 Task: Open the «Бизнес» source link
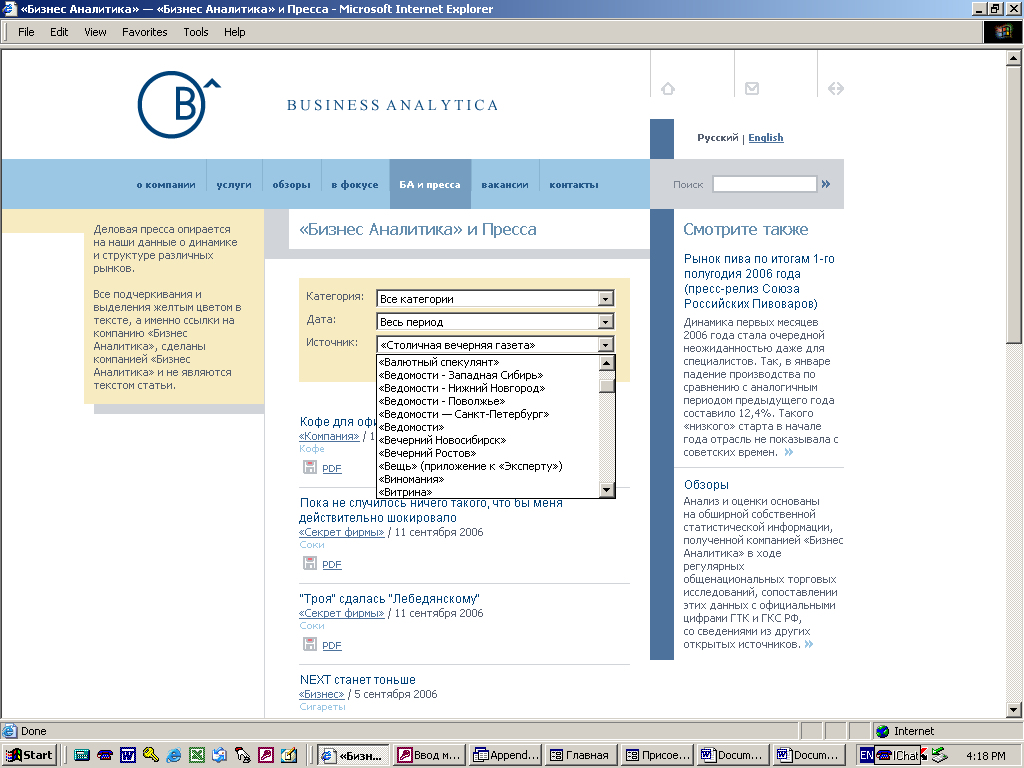pos(321,694)
